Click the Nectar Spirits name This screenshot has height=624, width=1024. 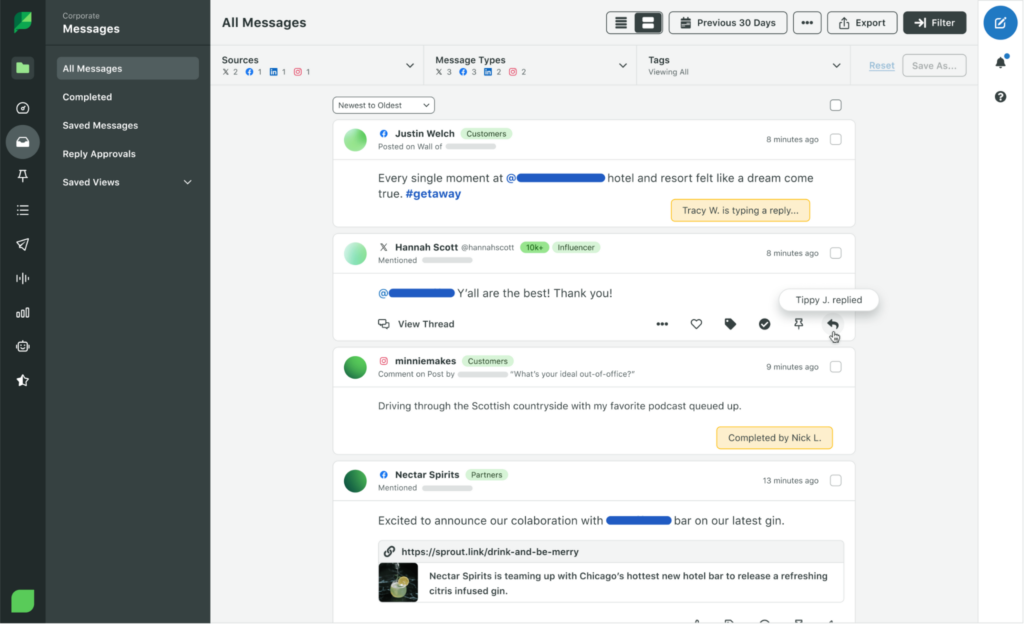pos(427,475)
